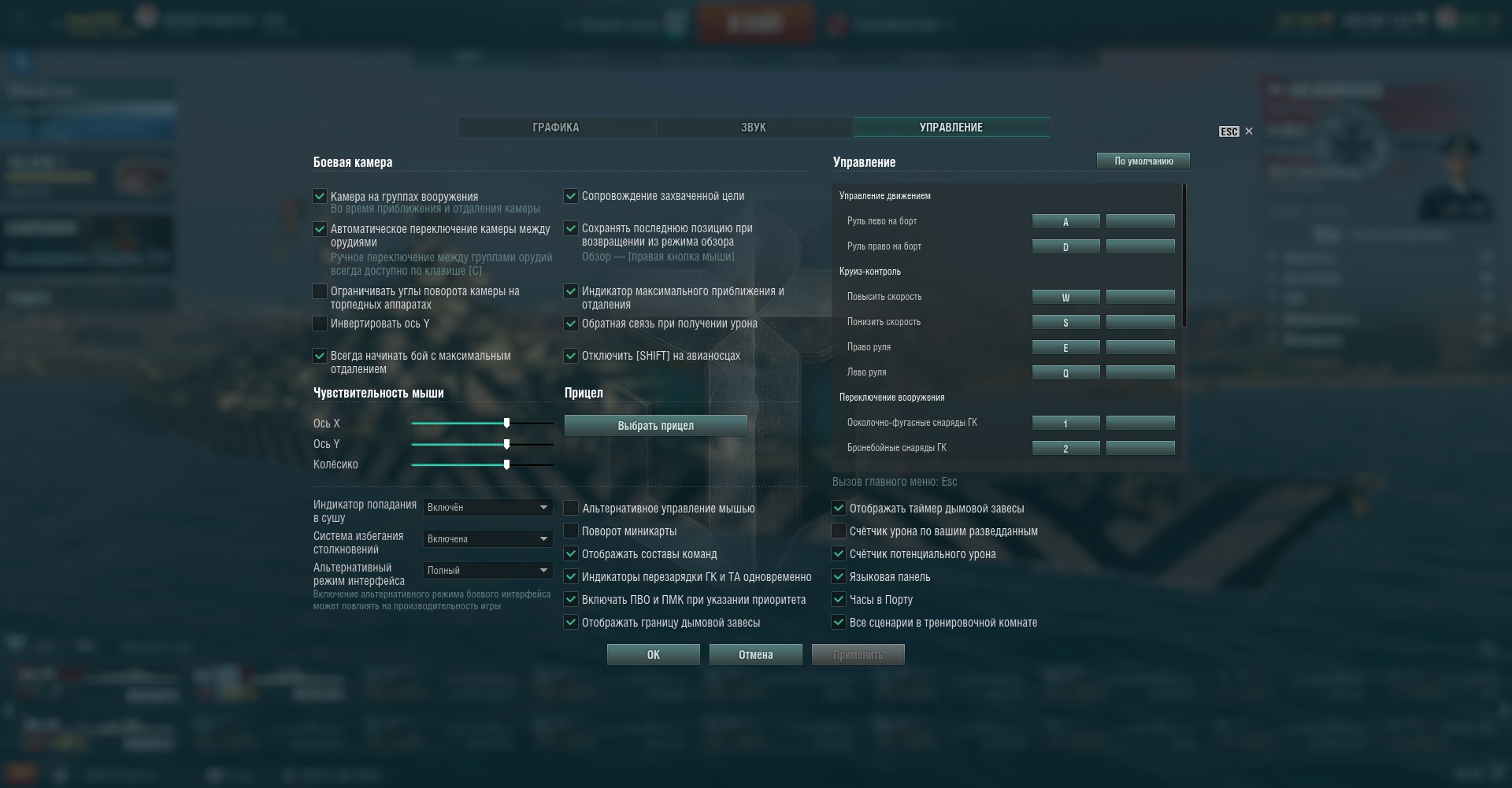Click the Боевая камера heading
The height and width of the screenshot is (788, 1512).
[x=353, y=162]
